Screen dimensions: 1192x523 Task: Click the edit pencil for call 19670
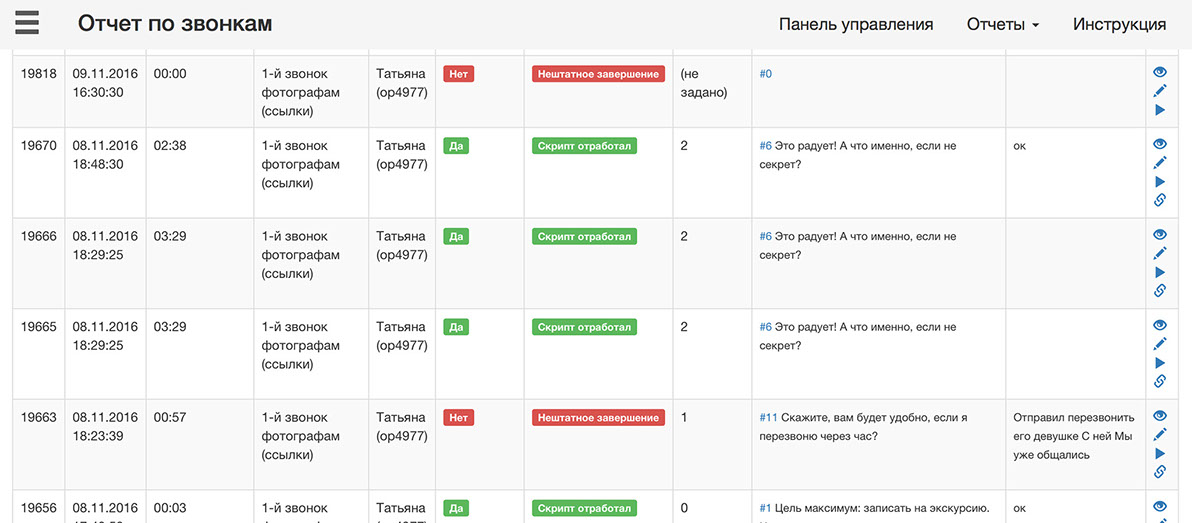pos(1160,163)
